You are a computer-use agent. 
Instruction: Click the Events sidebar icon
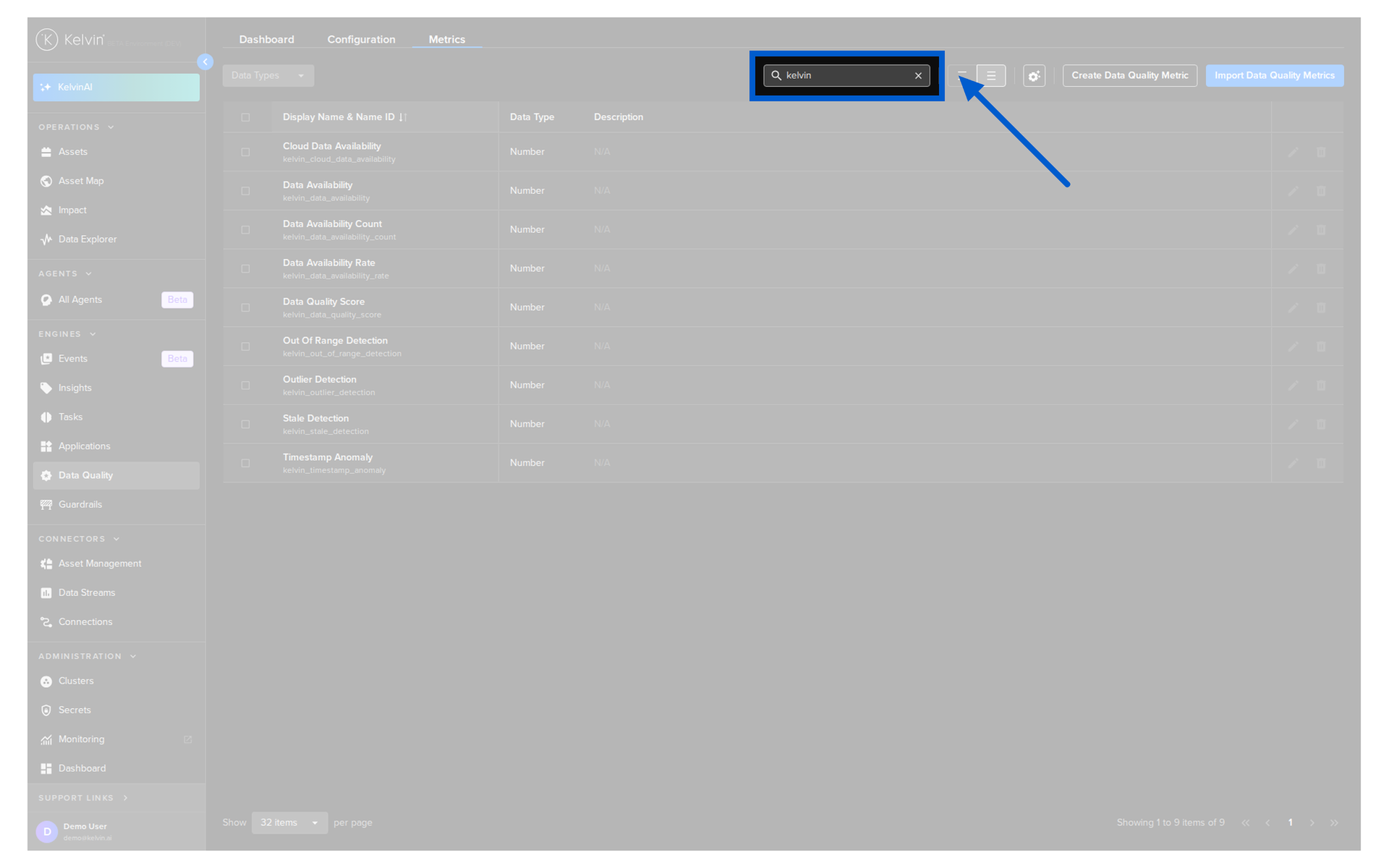(x=46, y=359)
